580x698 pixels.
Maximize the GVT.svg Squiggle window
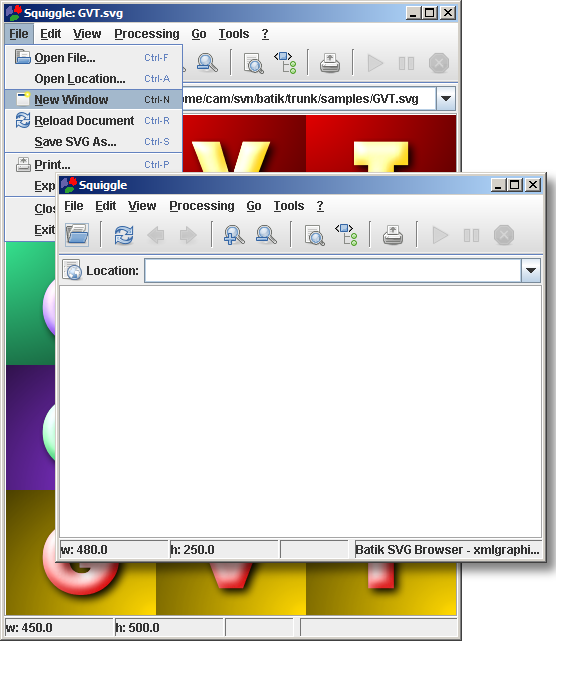430,13
